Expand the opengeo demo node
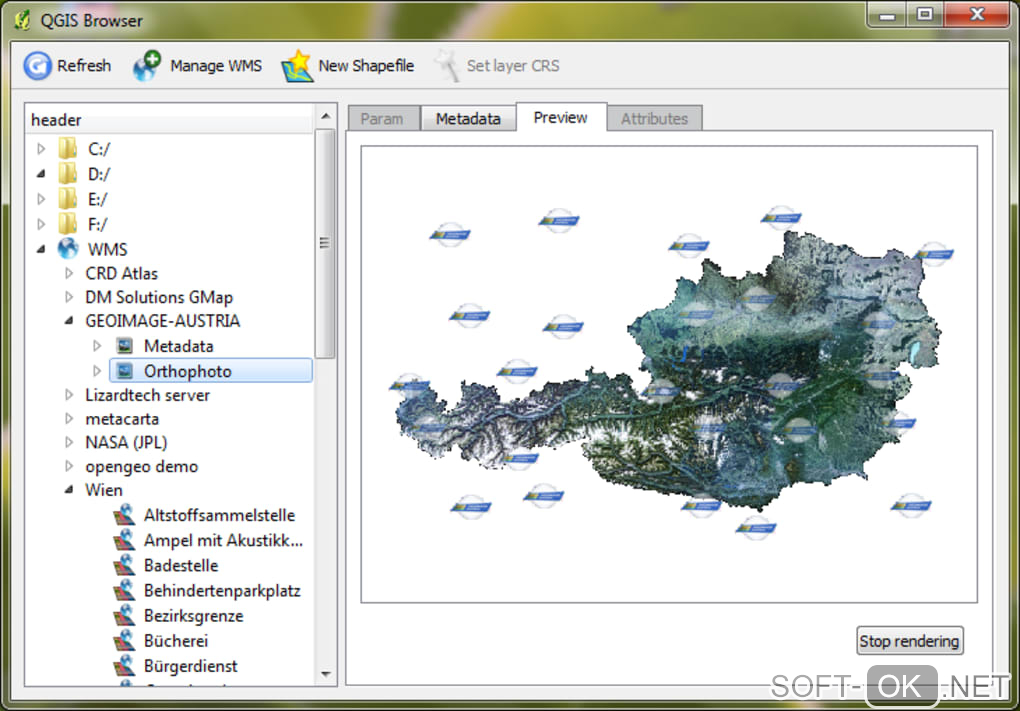Viewport: 1020px width, 711px height. pos(69,466)
